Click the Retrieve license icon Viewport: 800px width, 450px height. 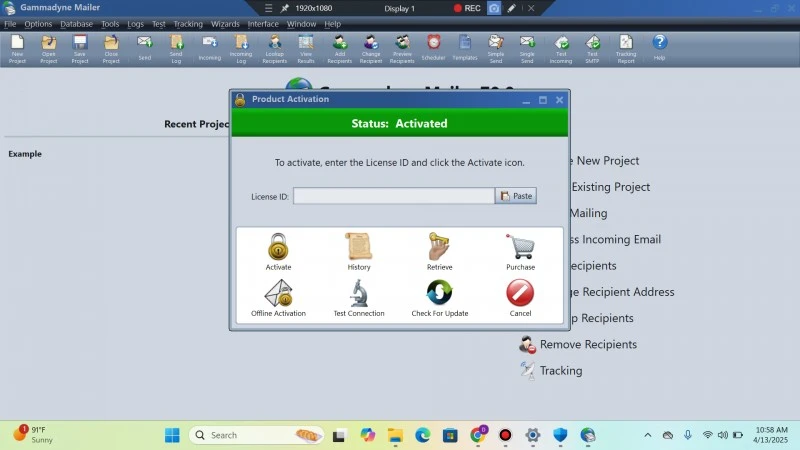439,247
